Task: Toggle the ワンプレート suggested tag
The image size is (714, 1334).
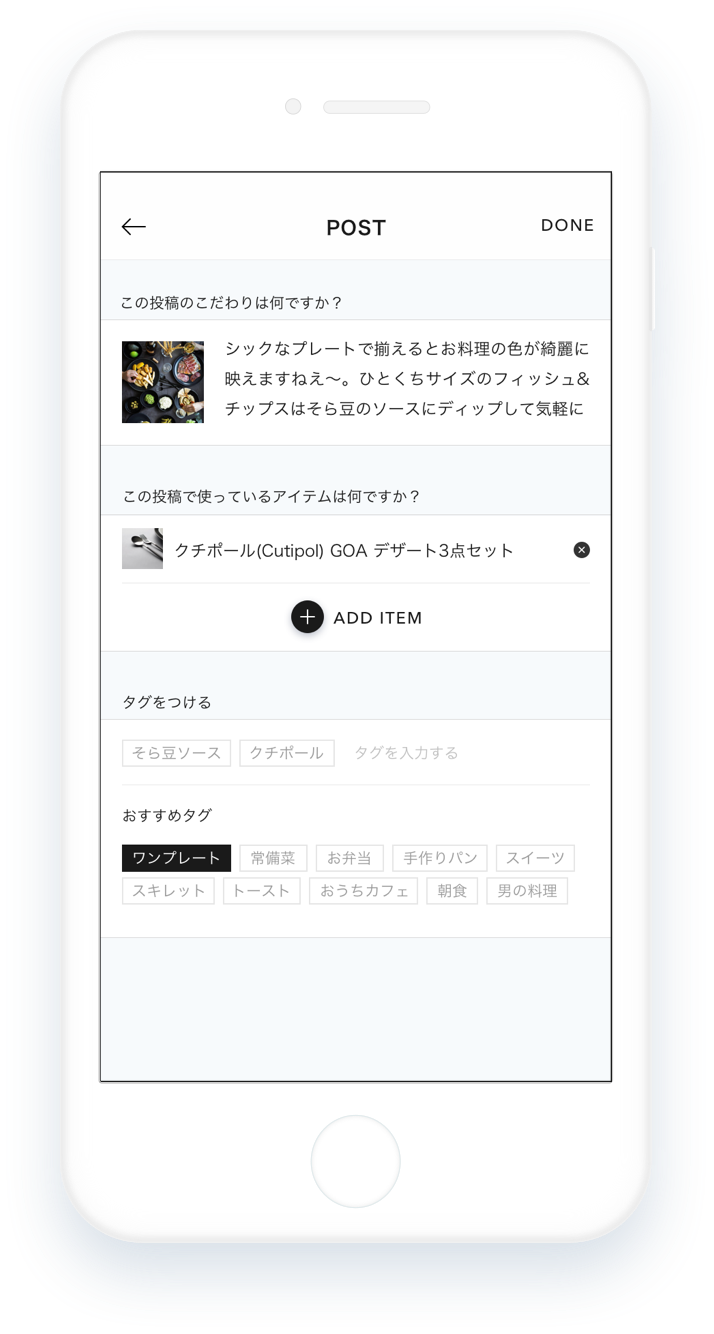Action: coord(176,858)
